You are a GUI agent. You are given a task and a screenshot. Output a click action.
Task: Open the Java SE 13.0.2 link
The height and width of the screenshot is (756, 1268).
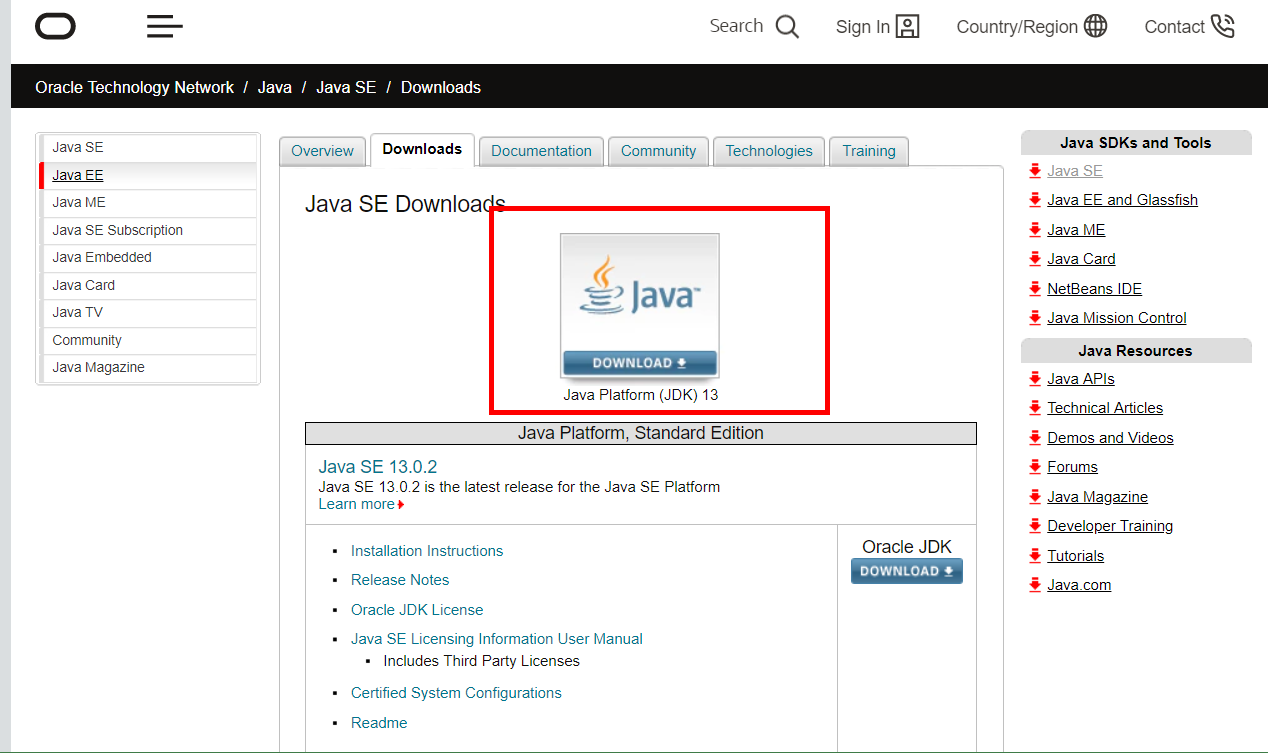point(378,467)
